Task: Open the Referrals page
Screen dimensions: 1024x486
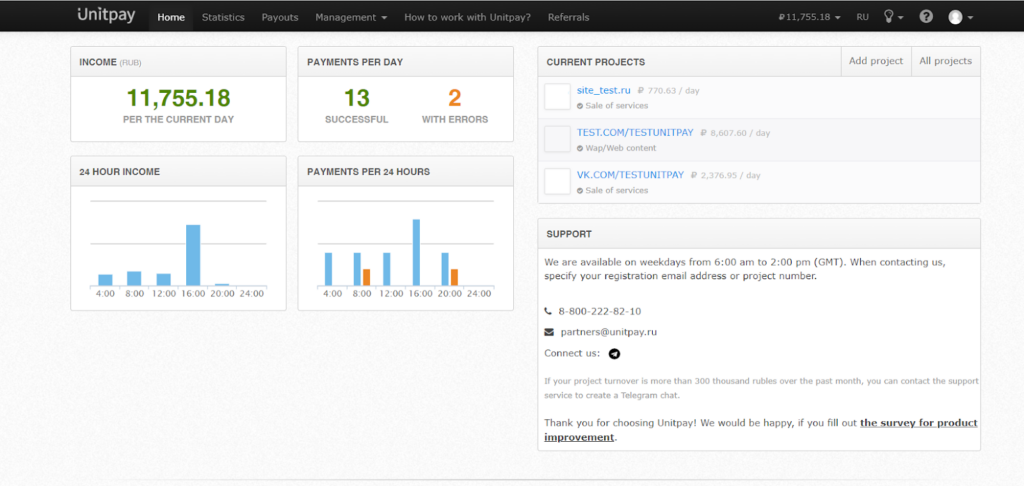Action: (x=568, y=17)
